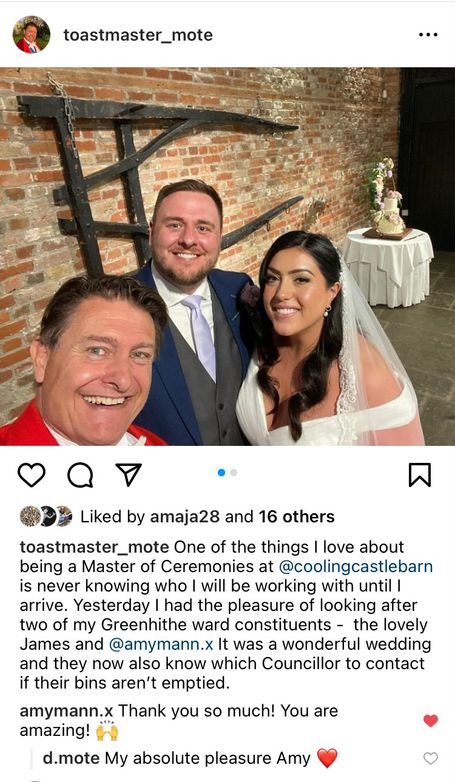View liker avatars beside Liked by
The height and width of the screenshot is (782, 455).
tap(46, 517)
